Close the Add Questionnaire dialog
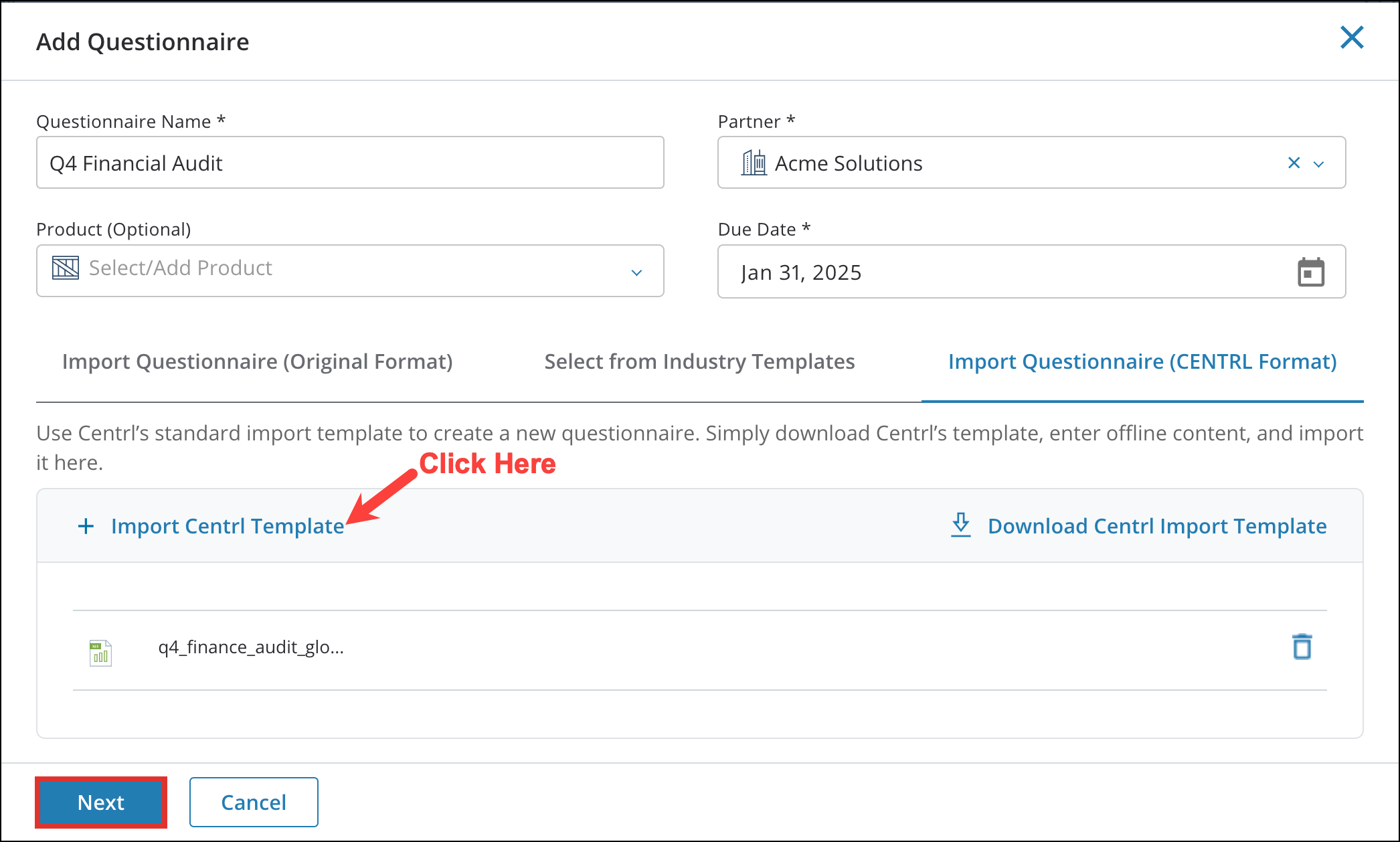The width and height of the screenshot is (1400, 842). point(1352,38)
